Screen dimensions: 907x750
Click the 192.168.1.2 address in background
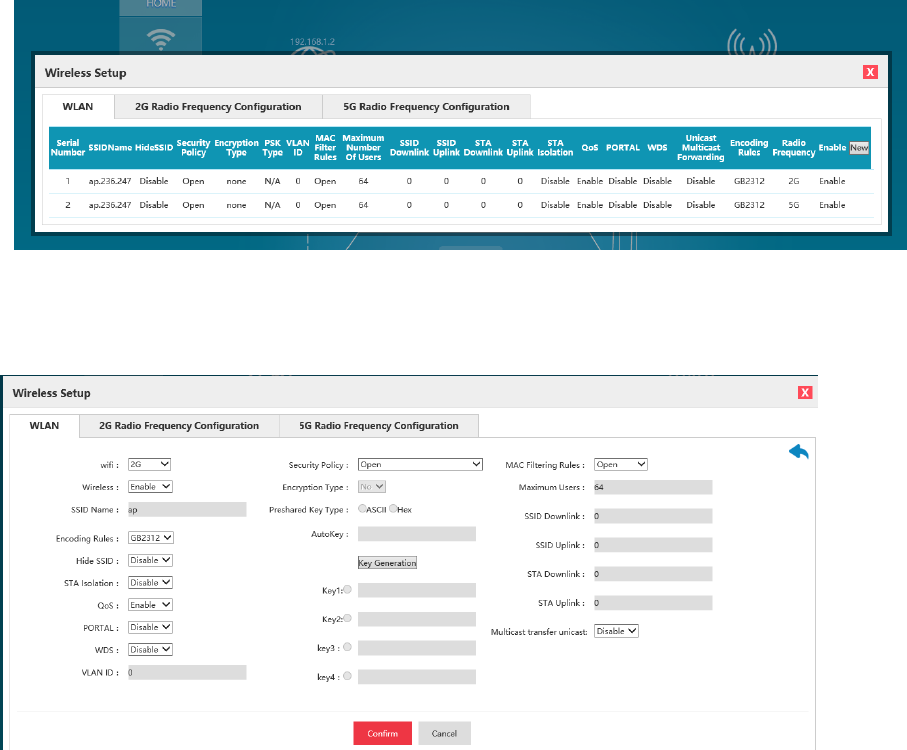click(312, 42)
